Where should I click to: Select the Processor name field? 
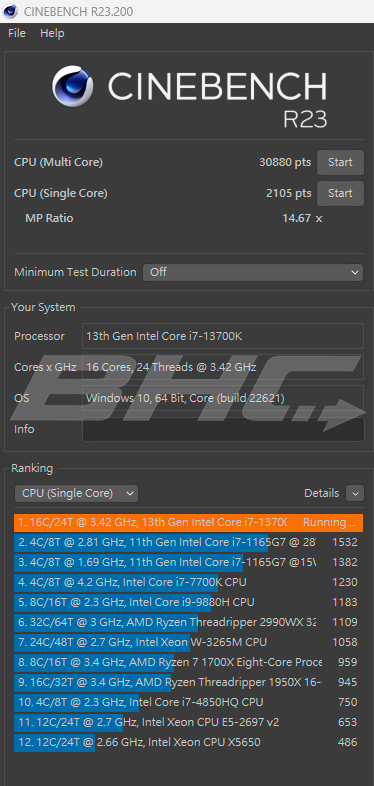pos(223,336)
